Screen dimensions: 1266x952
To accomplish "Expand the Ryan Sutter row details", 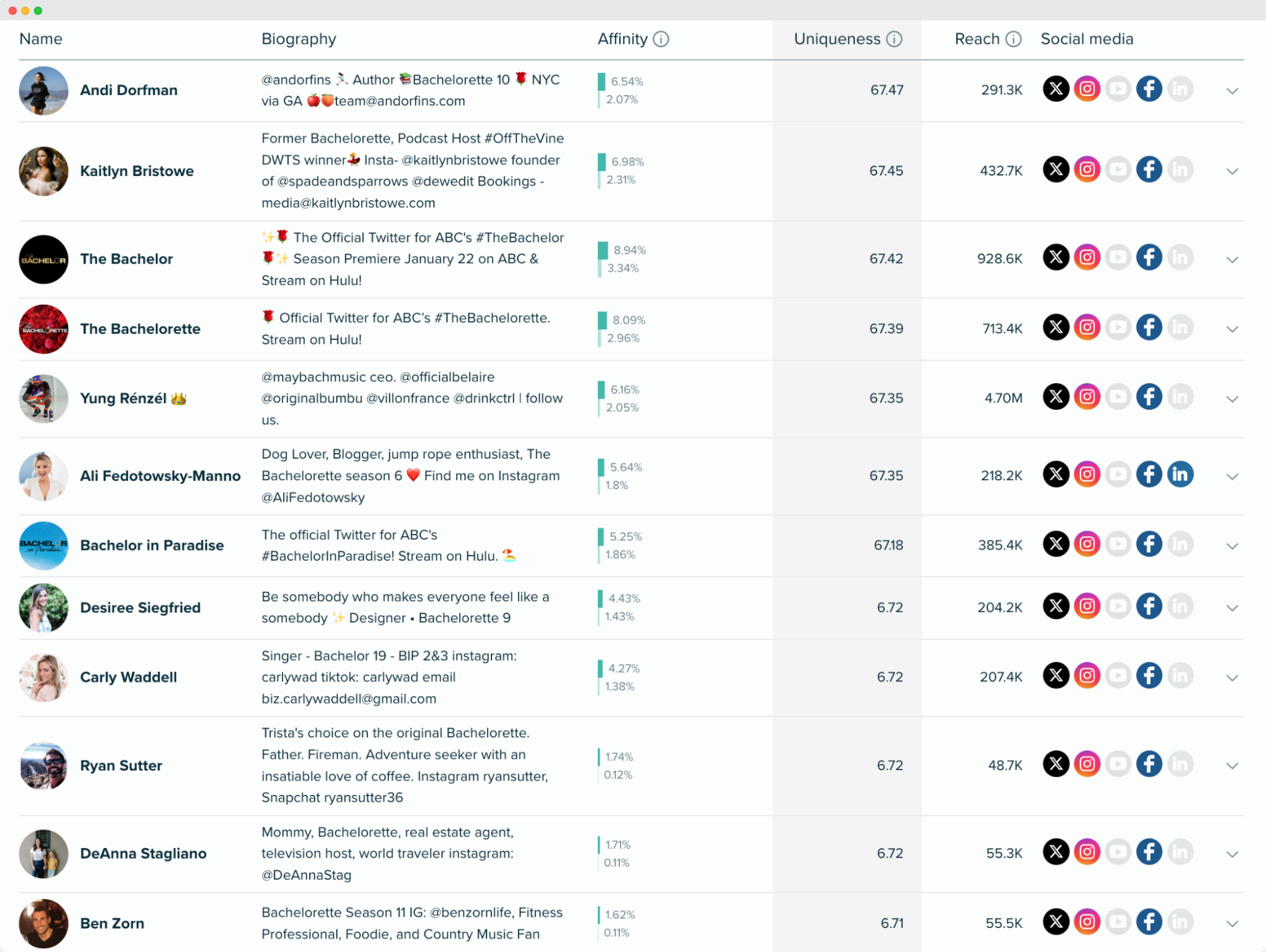I will 1231,766.
